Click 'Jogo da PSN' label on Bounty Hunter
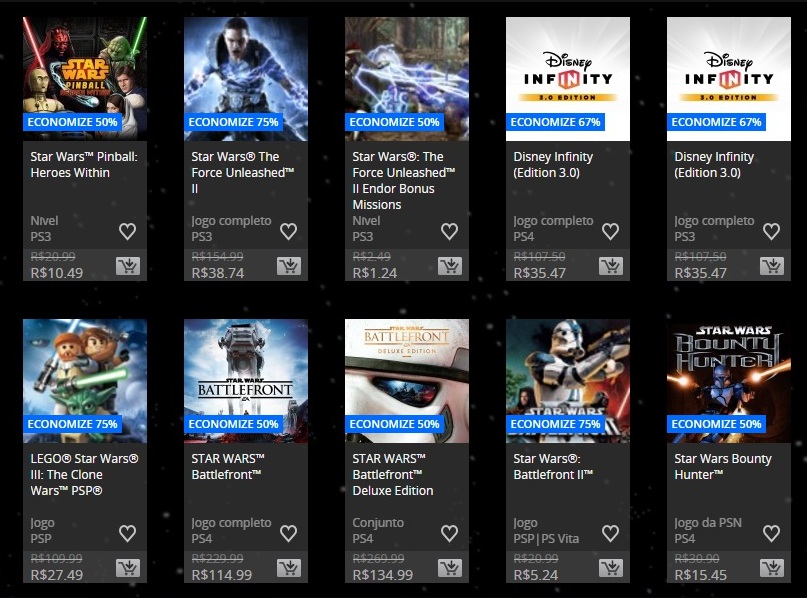 pyautogui.click(x=708, y=523)
